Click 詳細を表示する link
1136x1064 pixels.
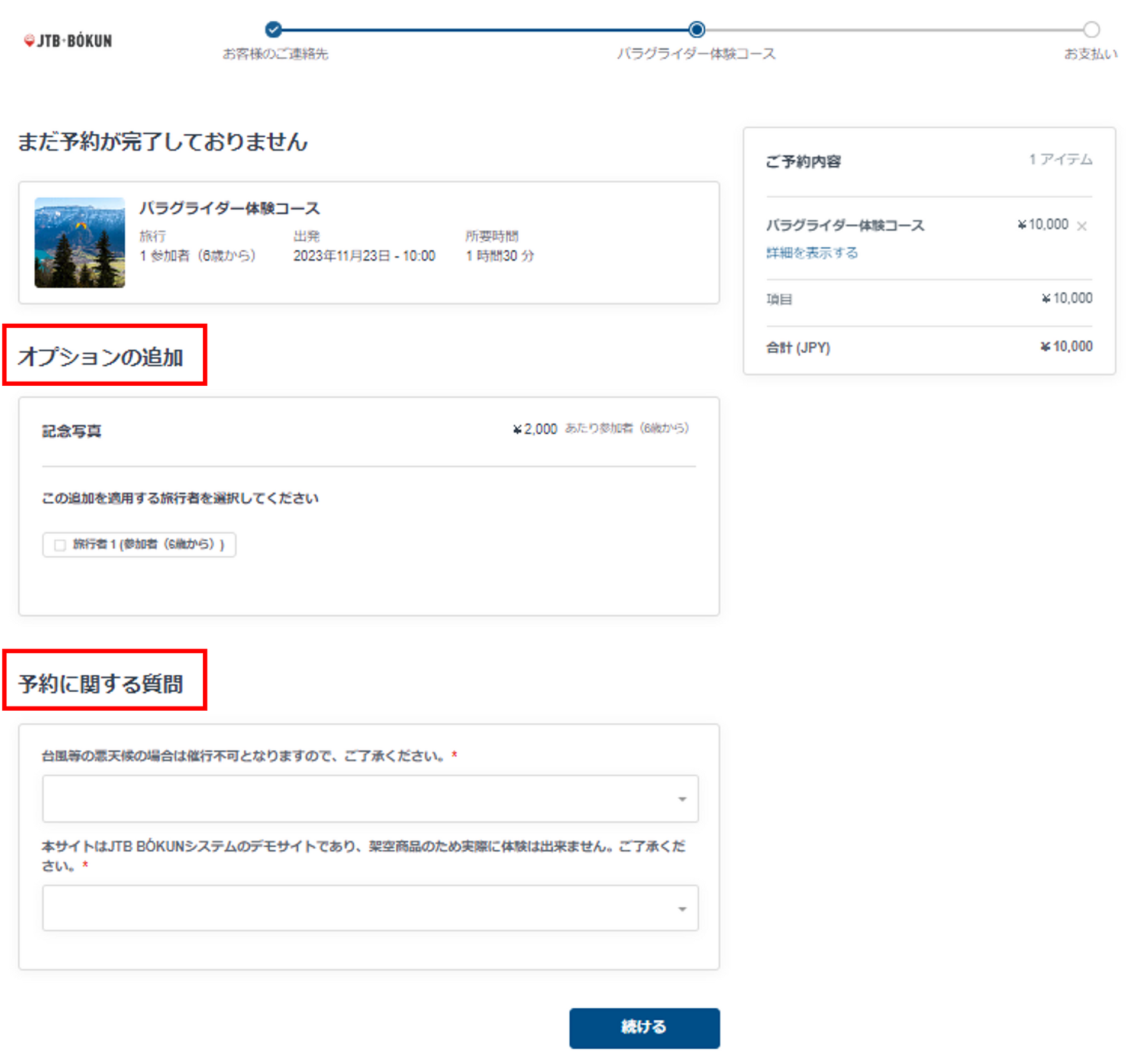(x=811, y=253)
